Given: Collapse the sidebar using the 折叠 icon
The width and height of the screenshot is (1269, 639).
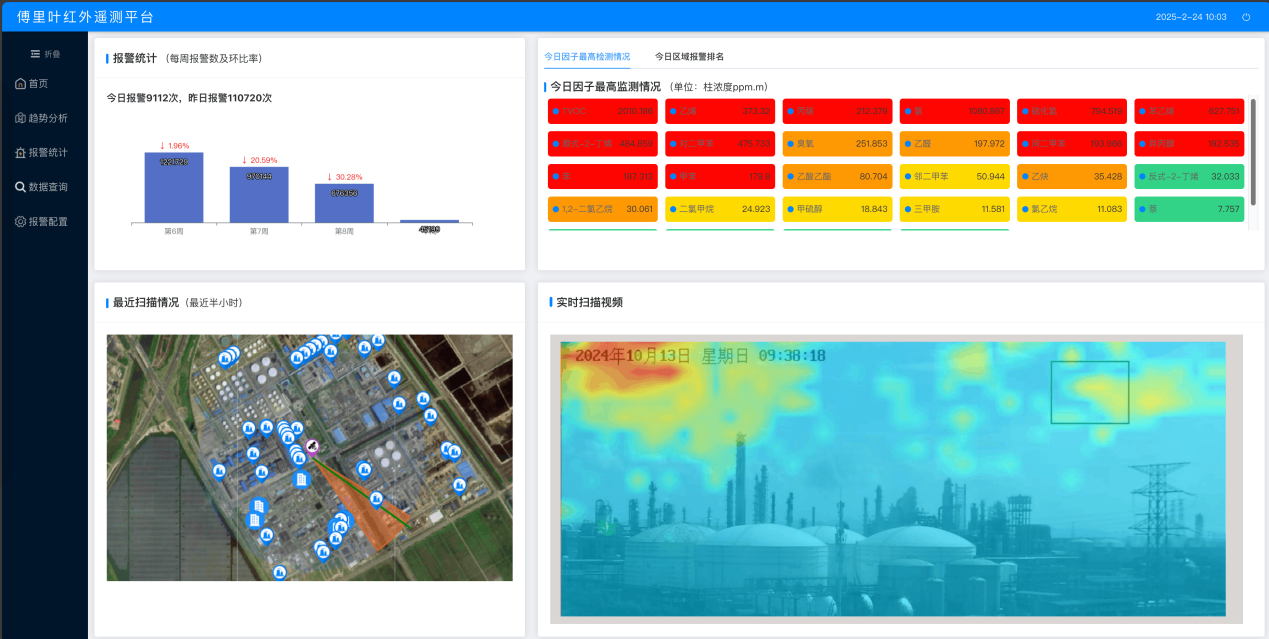Looking at the screenshot, I should 45,54.
